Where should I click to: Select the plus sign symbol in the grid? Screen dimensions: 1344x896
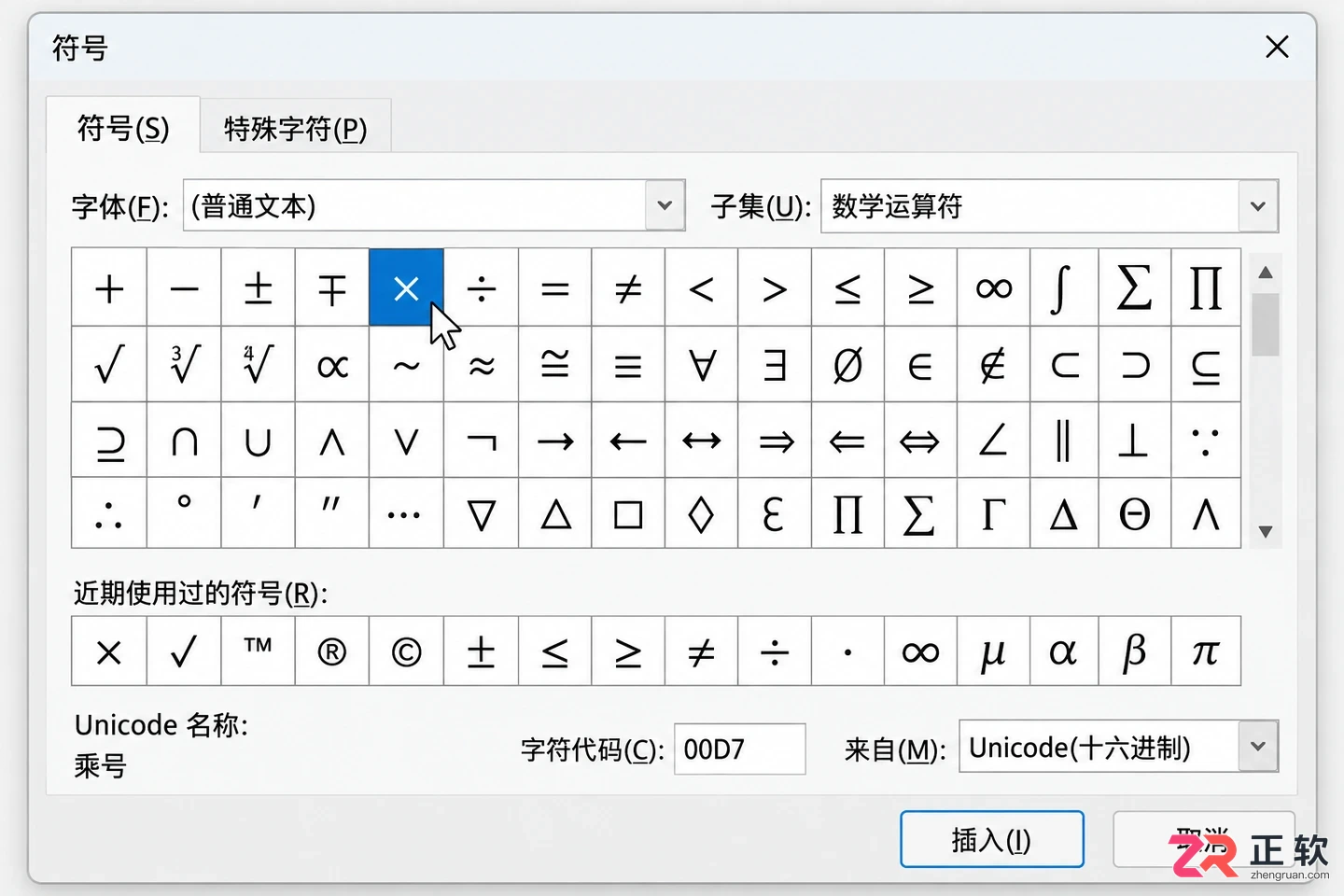pyautogui.click(x=109, y=288)
